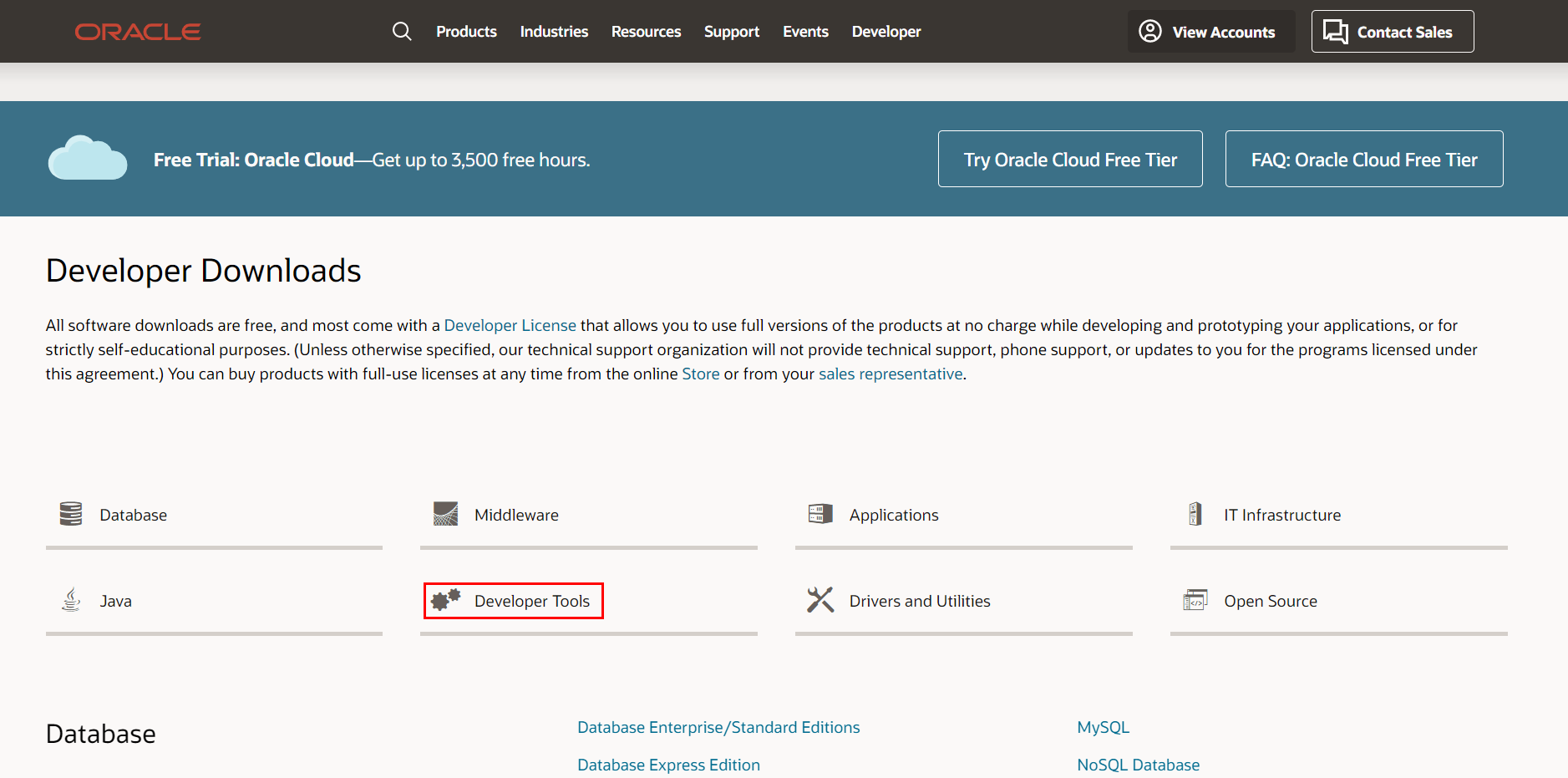
Task: Click the Developer Downloads heading
Action: pos(203,271)
